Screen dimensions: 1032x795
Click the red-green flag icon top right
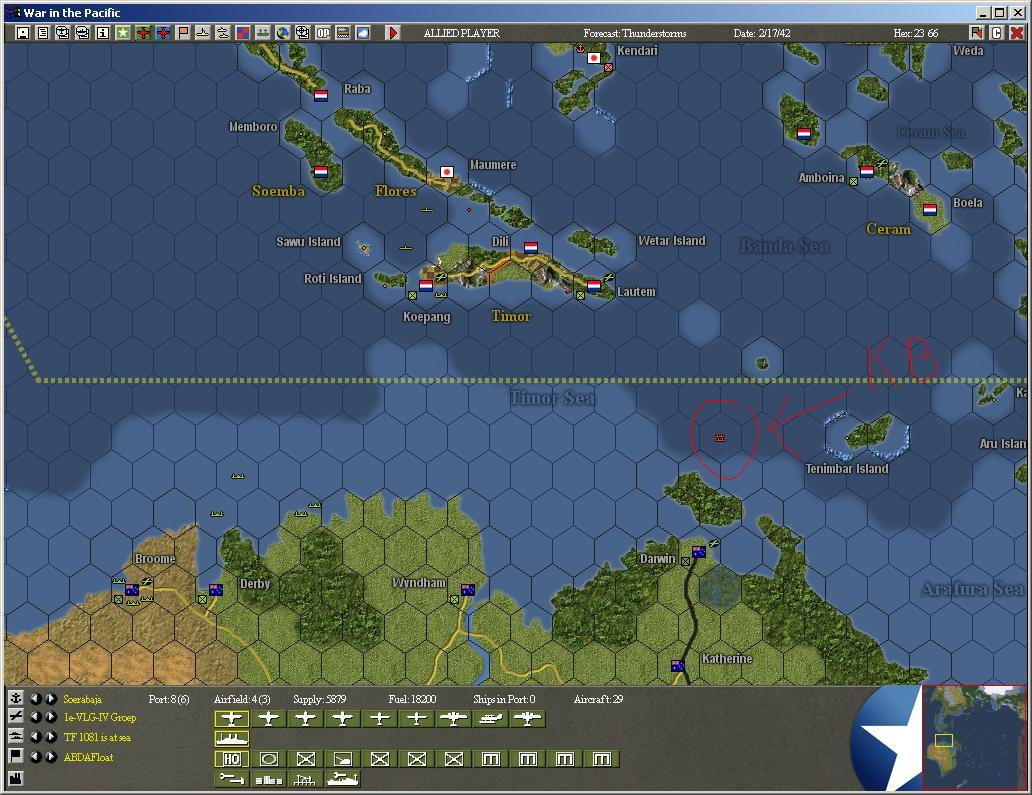(x=977, y=33)
